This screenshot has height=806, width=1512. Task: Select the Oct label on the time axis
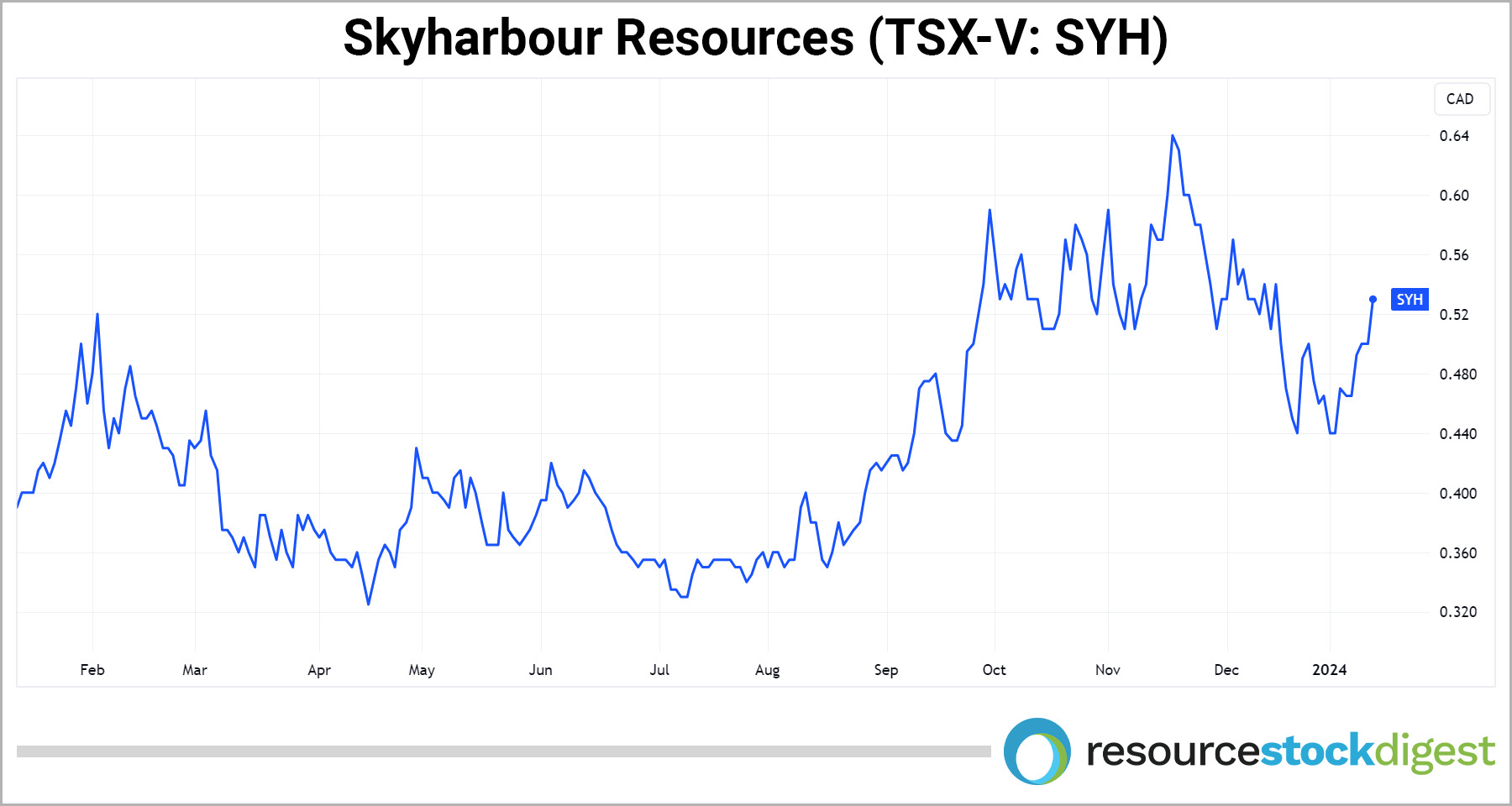(x=994, y=670)
